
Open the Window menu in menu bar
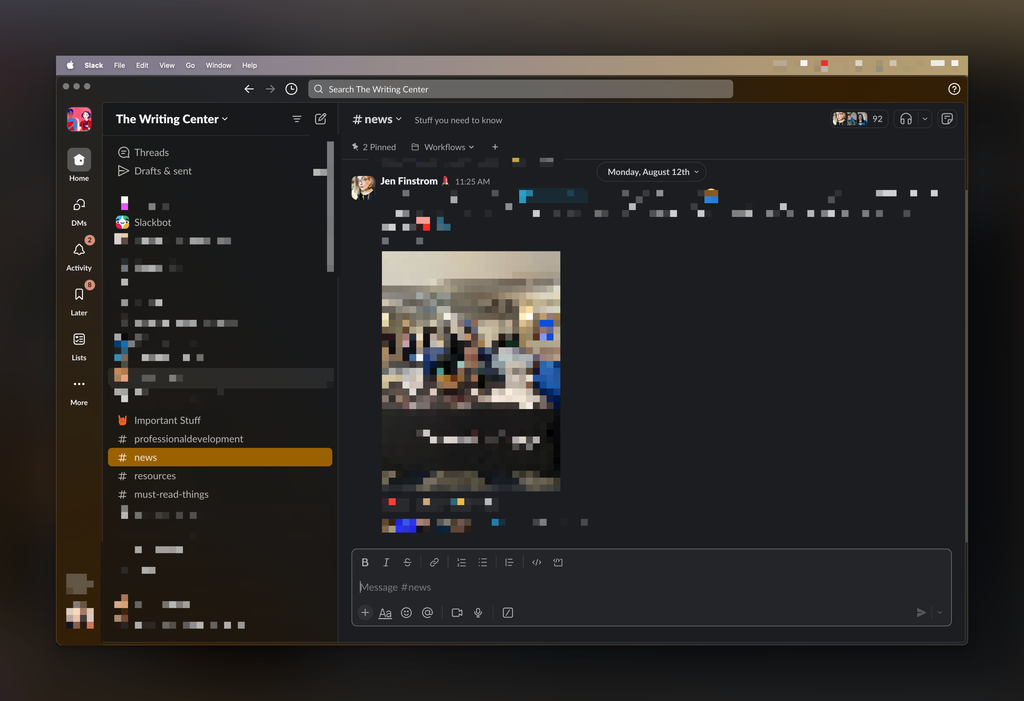tap(218, 65)
